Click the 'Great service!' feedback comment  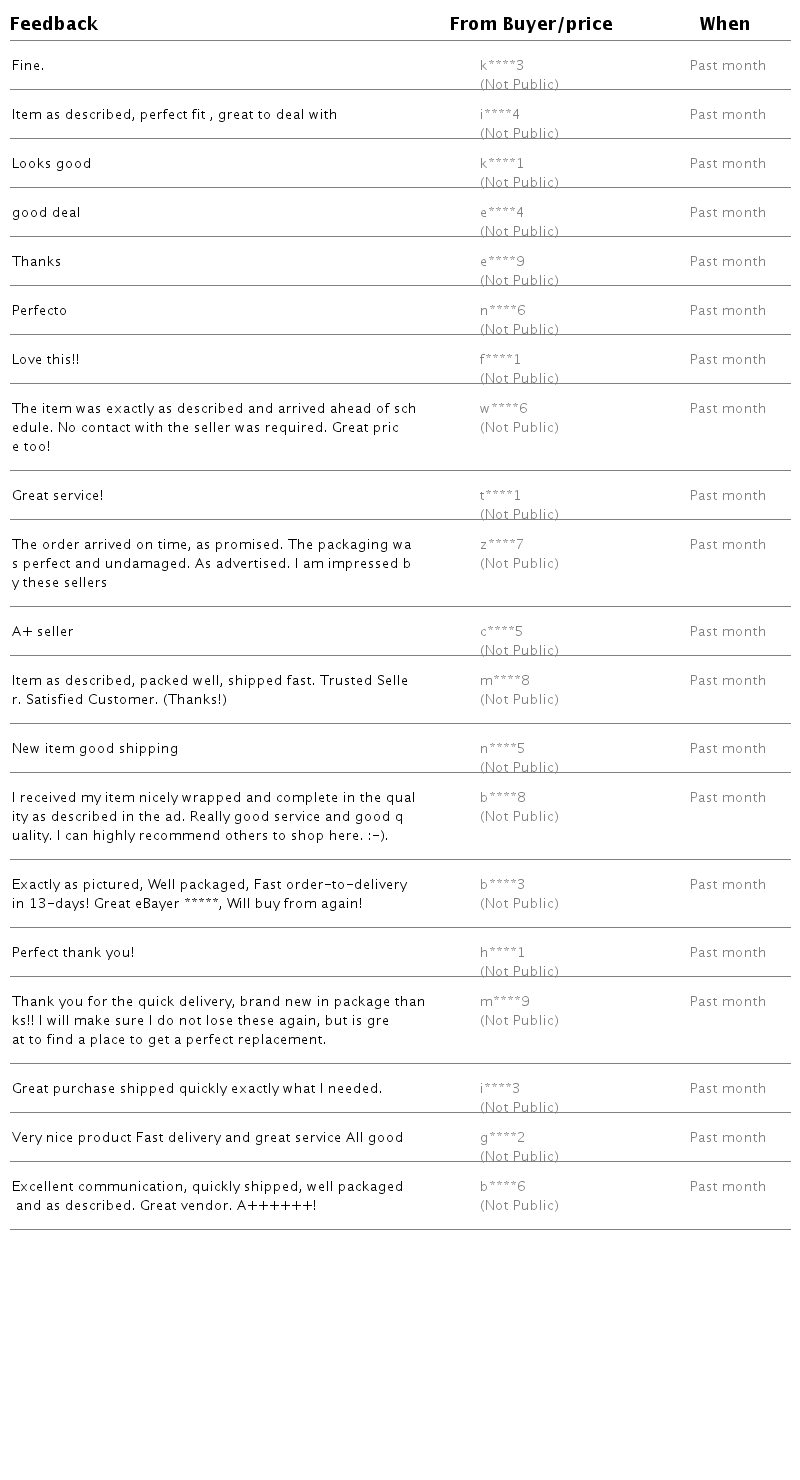(x=57, y=496)
